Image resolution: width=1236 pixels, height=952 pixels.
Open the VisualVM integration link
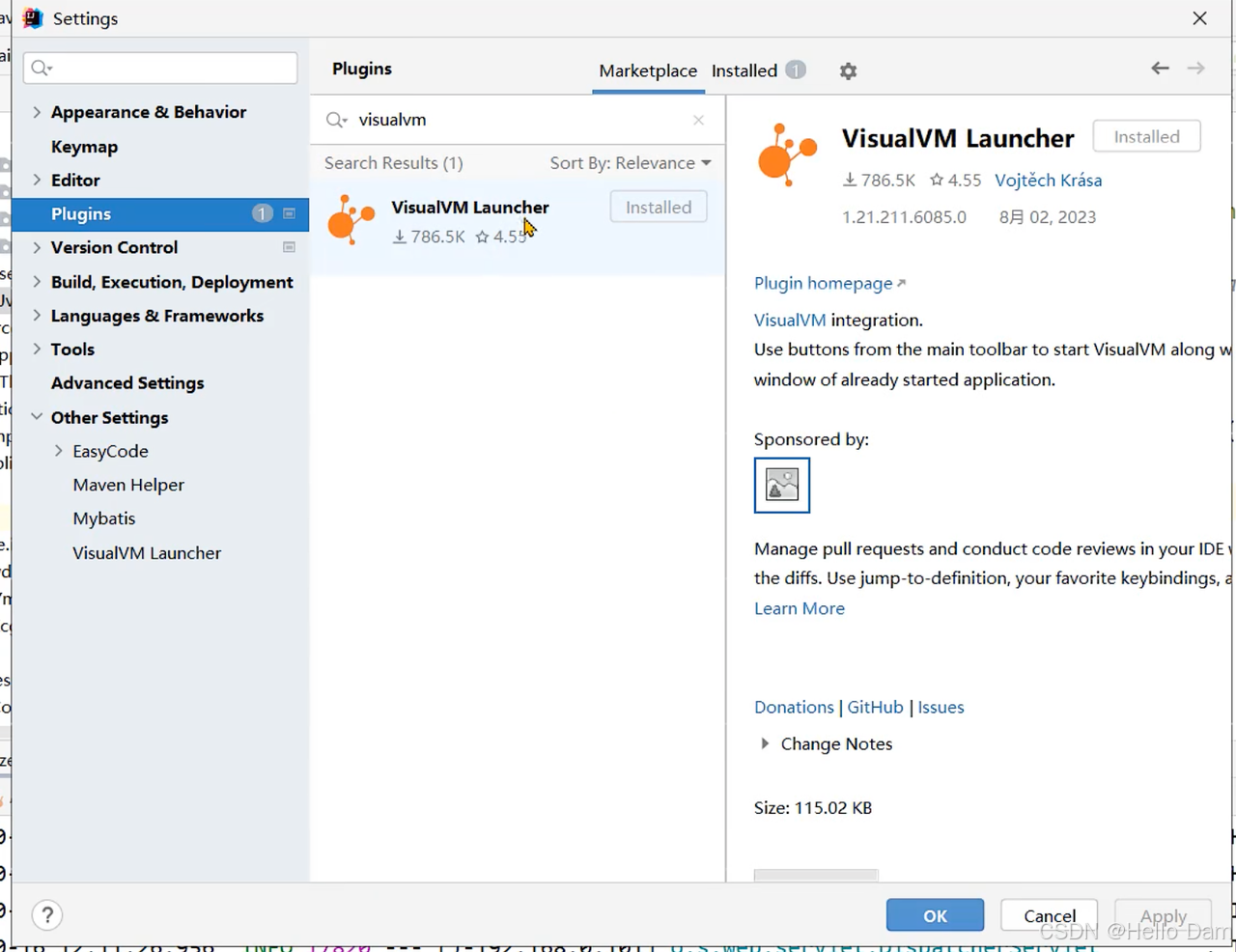click(x=790, y=320)
